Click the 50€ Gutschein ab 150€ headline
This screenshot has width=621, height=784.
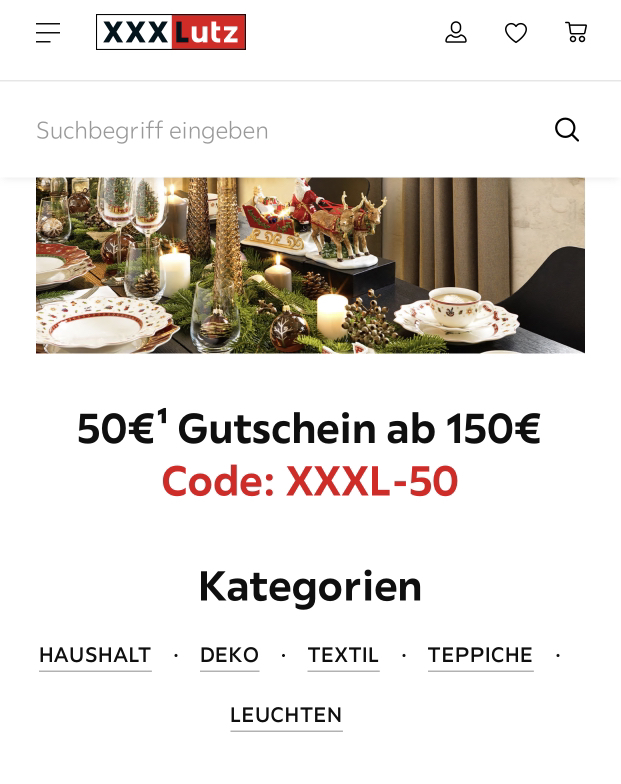pyautogui.click(x=309, y=428)
